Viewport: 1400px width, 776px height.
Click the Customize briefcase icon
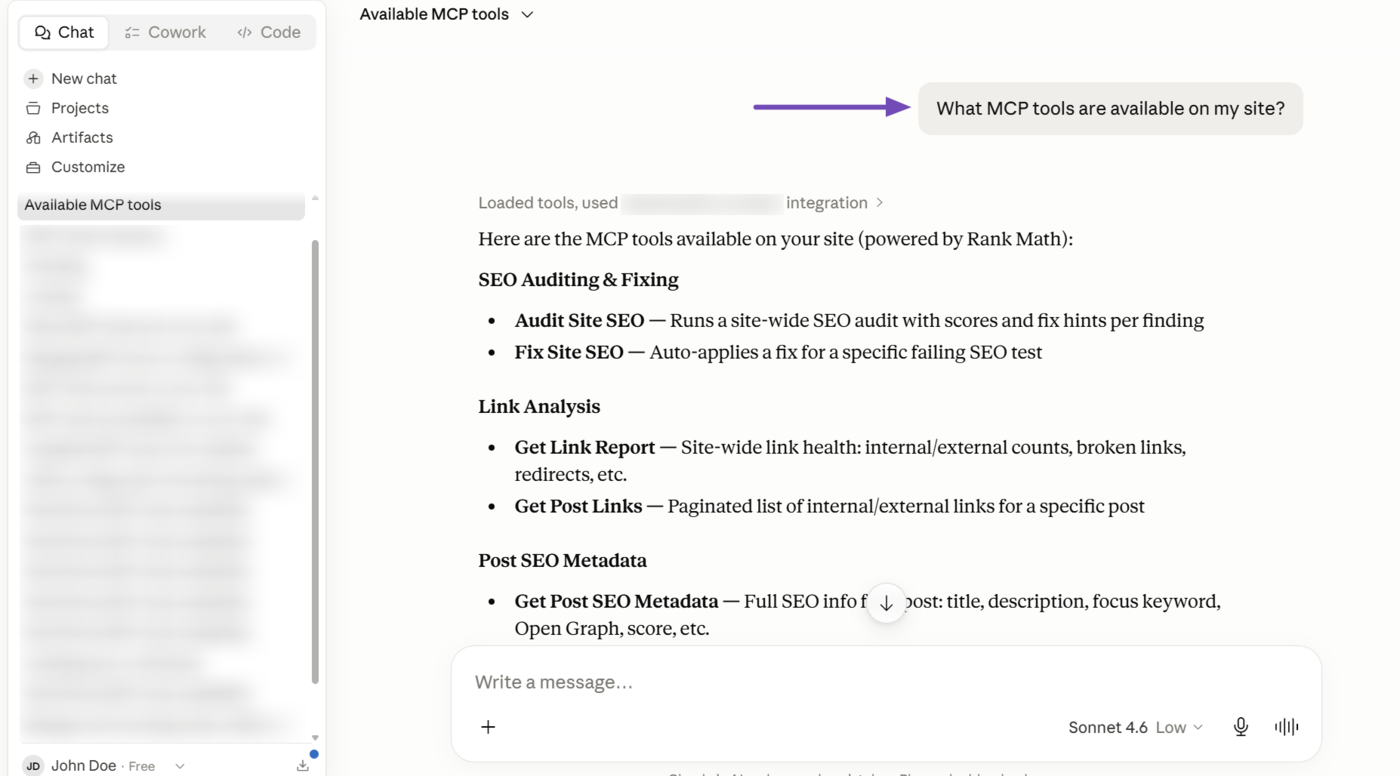tap(33, 167)
